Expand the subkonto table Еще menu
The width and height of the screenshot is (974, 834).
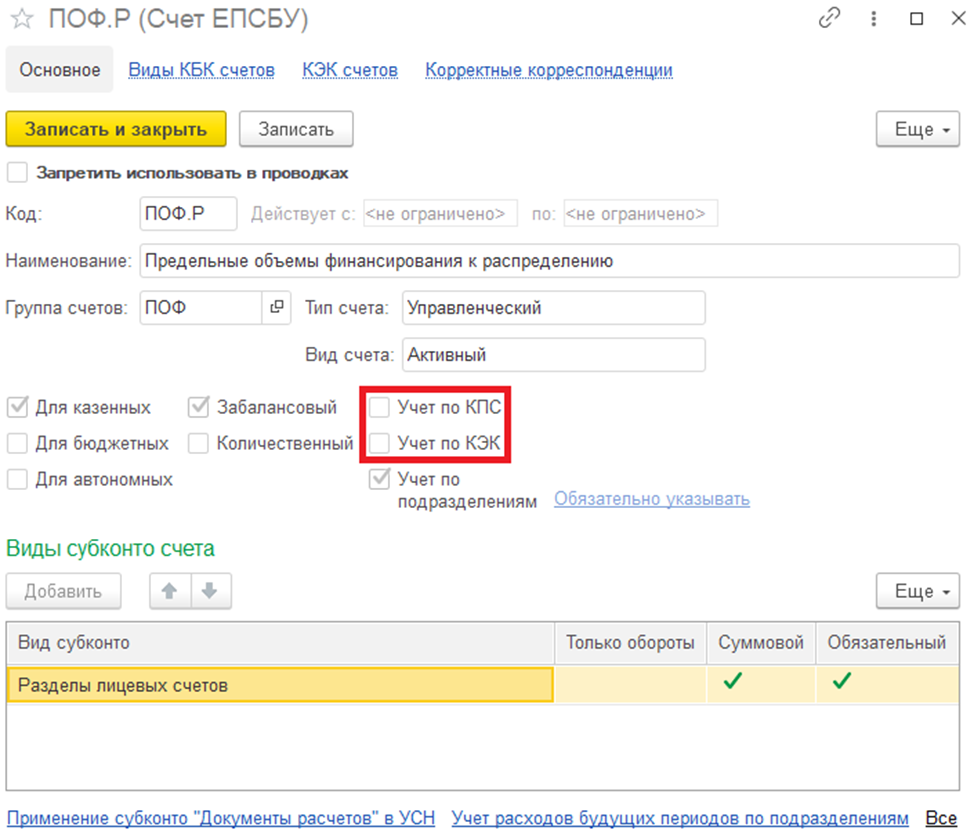tap(917, 591)
